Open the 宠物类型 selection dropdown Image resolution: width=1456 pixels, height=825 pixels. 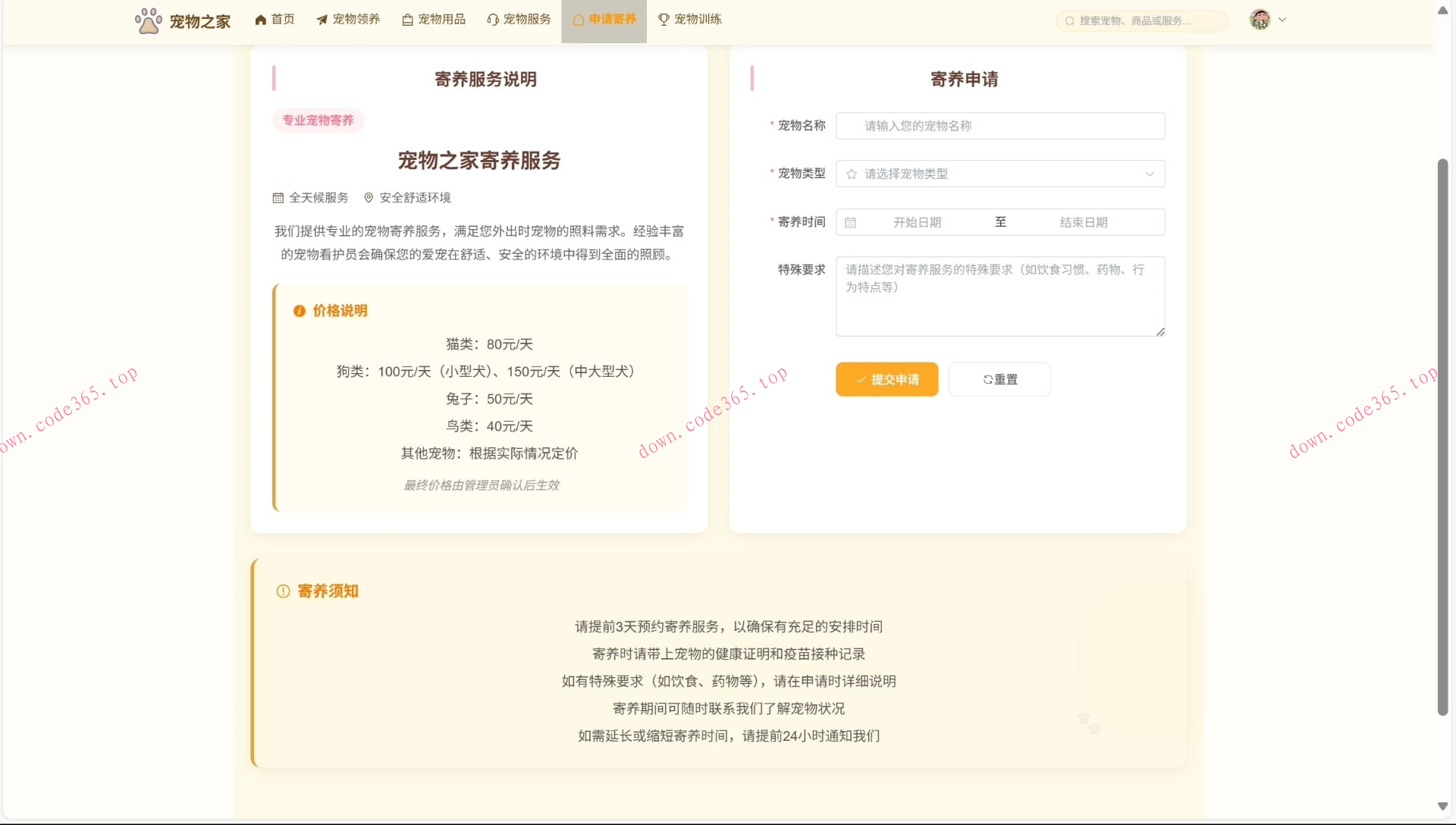[999, 174]
